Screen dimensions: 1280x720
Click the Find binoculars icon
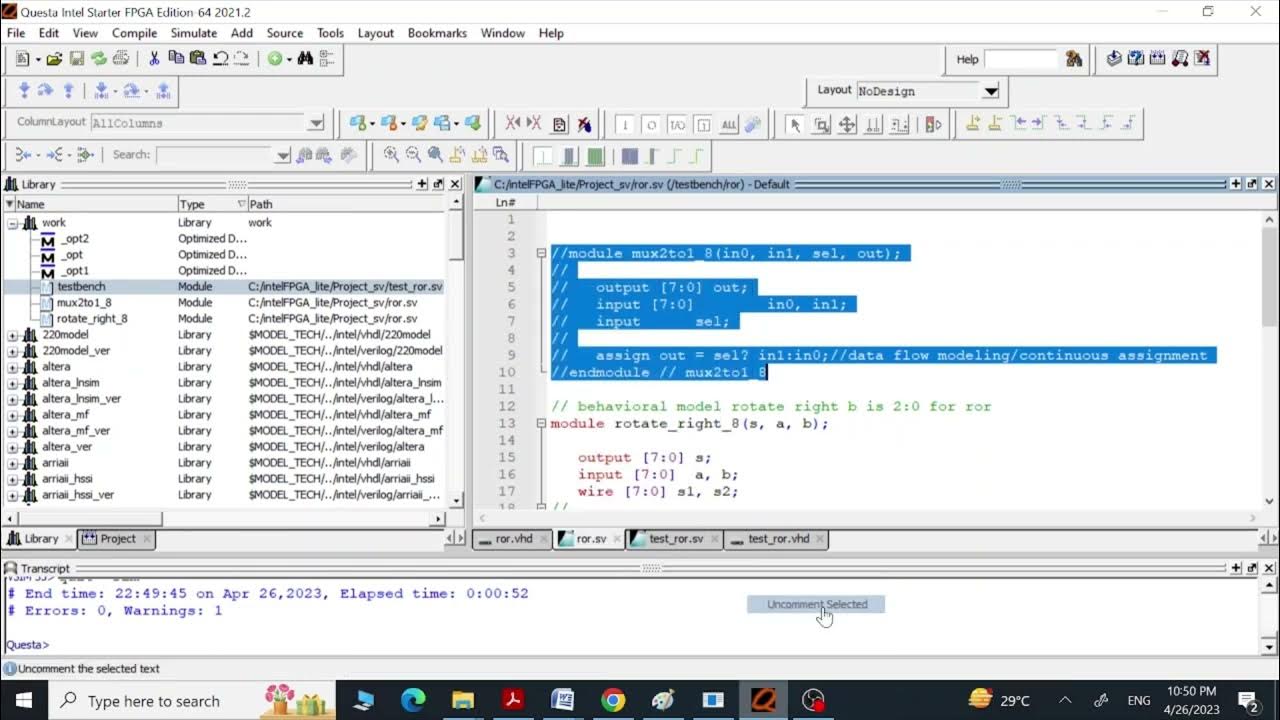(305, 59)
